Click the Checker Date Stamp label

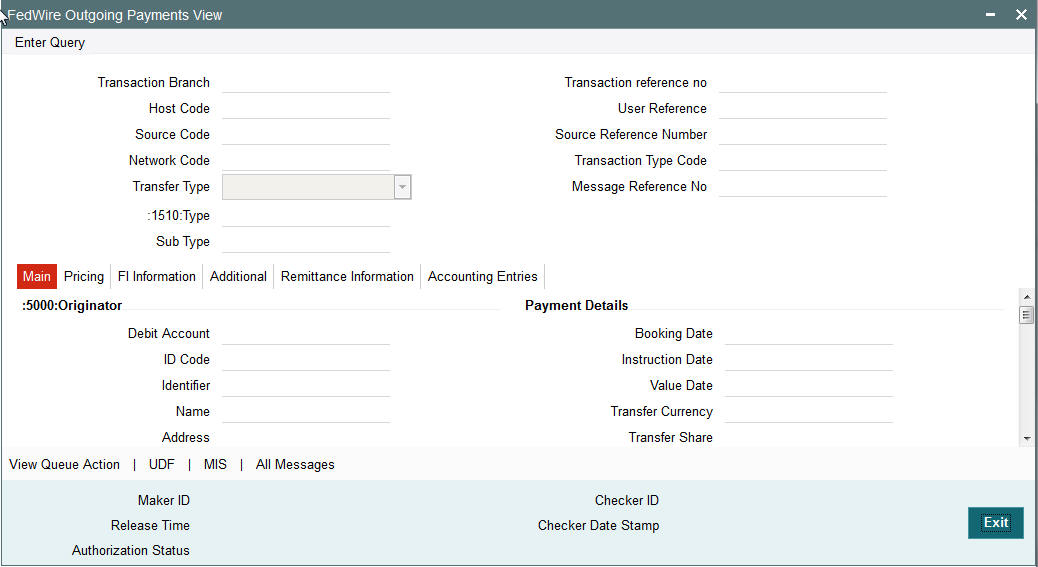[x=598, y=525]
